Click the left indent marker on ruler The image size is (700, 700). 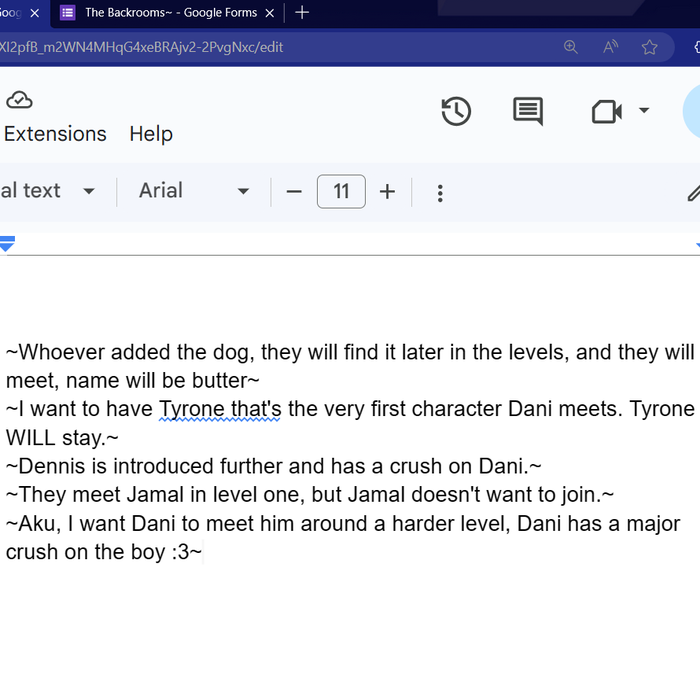pyautogui.click(x=6, y=243)
